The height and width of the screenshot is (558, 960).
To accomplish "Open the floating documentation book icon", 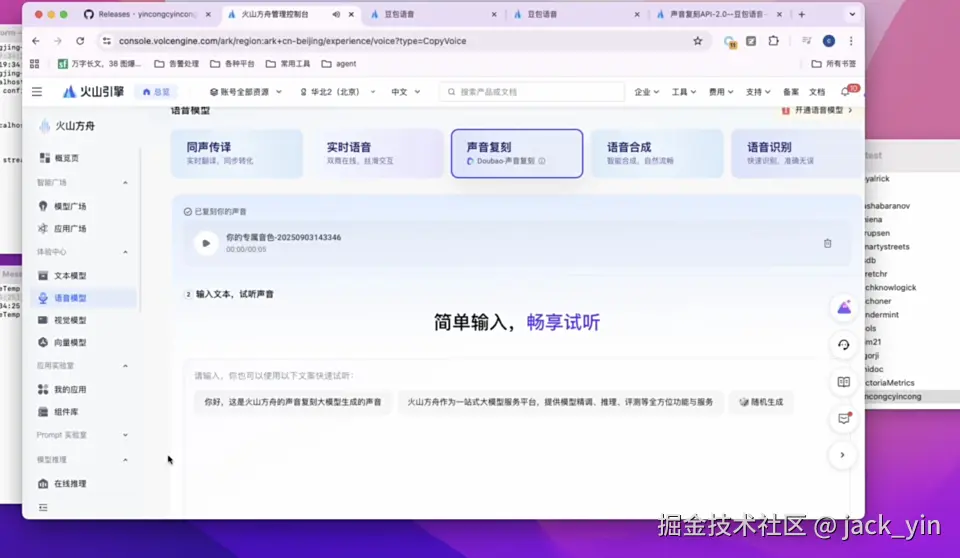I will pos(844,382).
